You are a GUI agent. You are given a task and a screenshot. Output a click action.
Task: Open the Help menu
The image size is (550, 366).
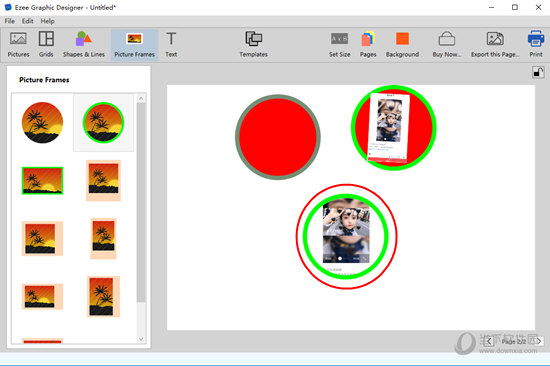pyautogui.click(x=47, y=21)
